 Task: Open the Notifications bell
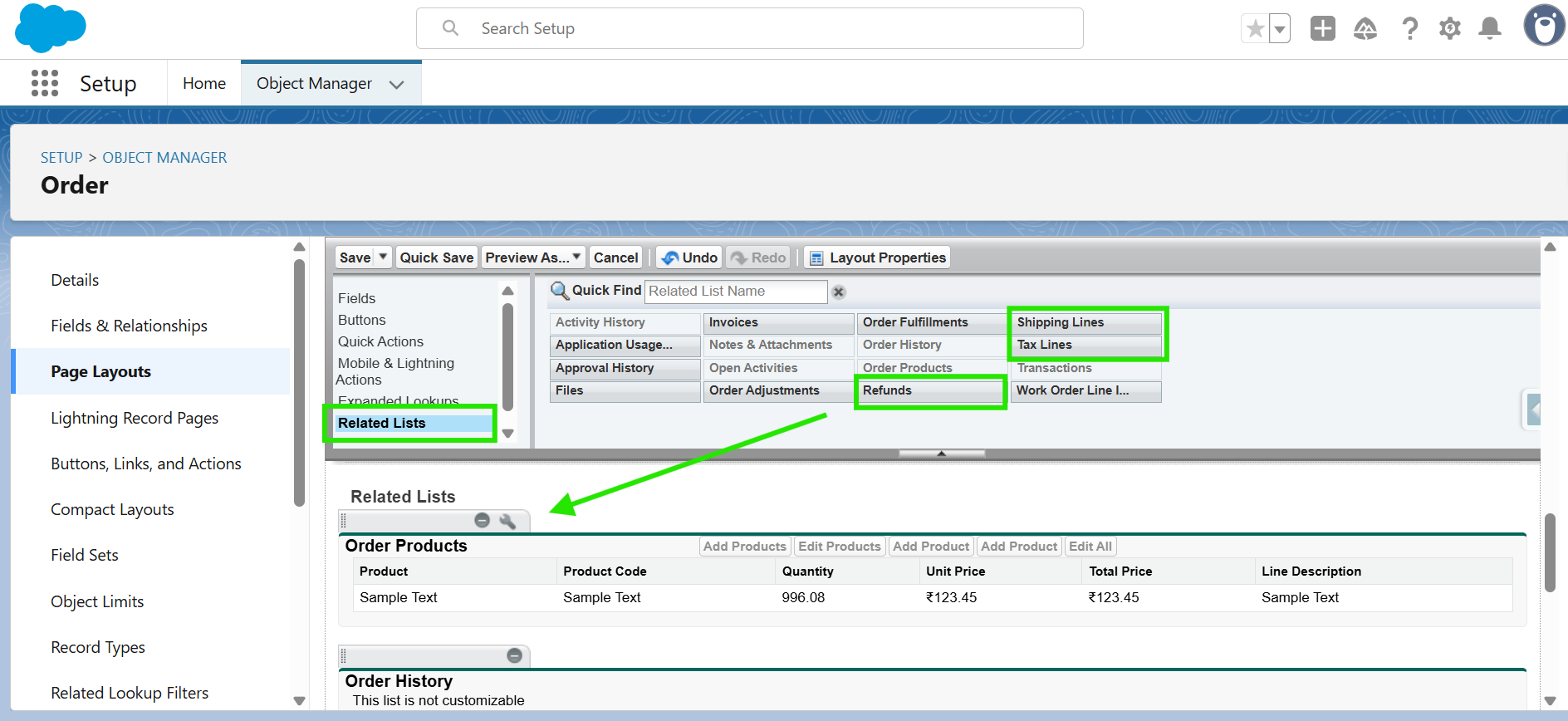(x=1490, y=28)
